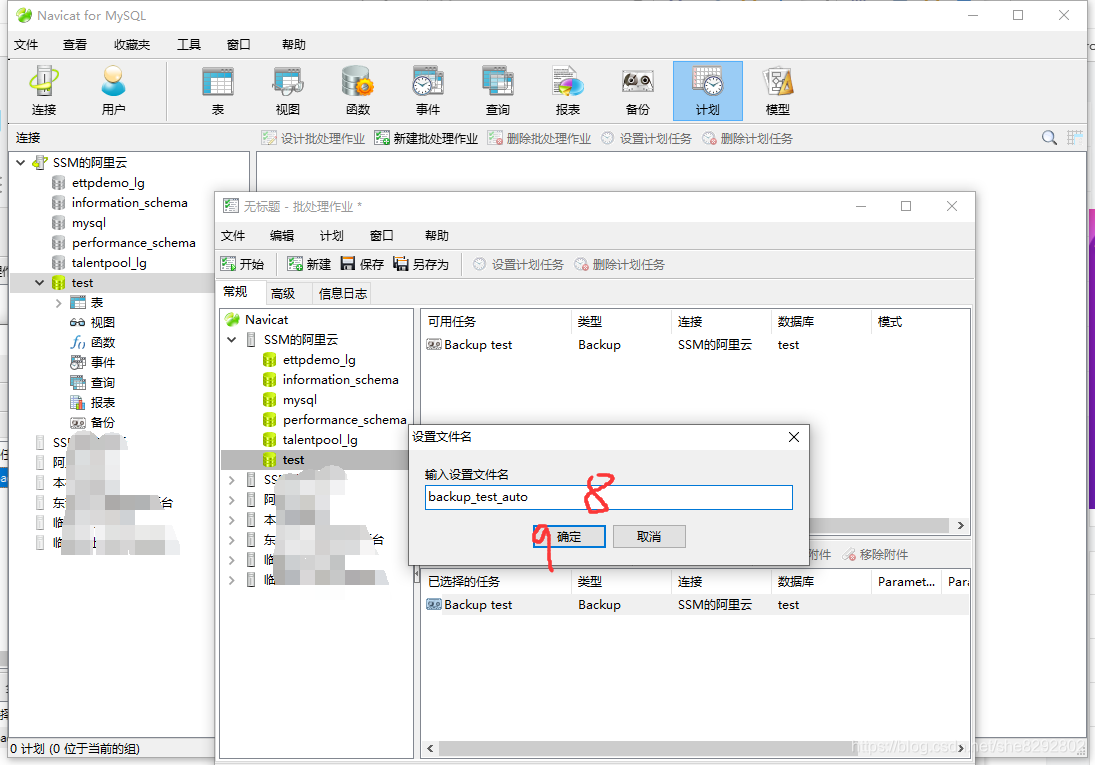The height and width of the screenshot is (765, 1095).
Task: Click 删除批处理作业 in main toolbar
Action: (x=539, y=138)
